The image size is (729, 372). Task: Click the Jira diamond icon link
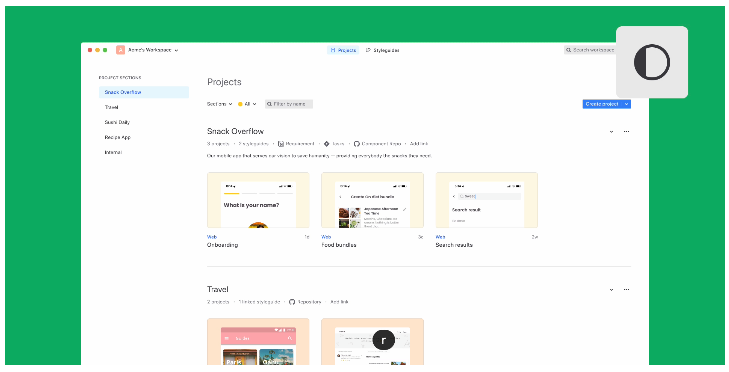326,144
